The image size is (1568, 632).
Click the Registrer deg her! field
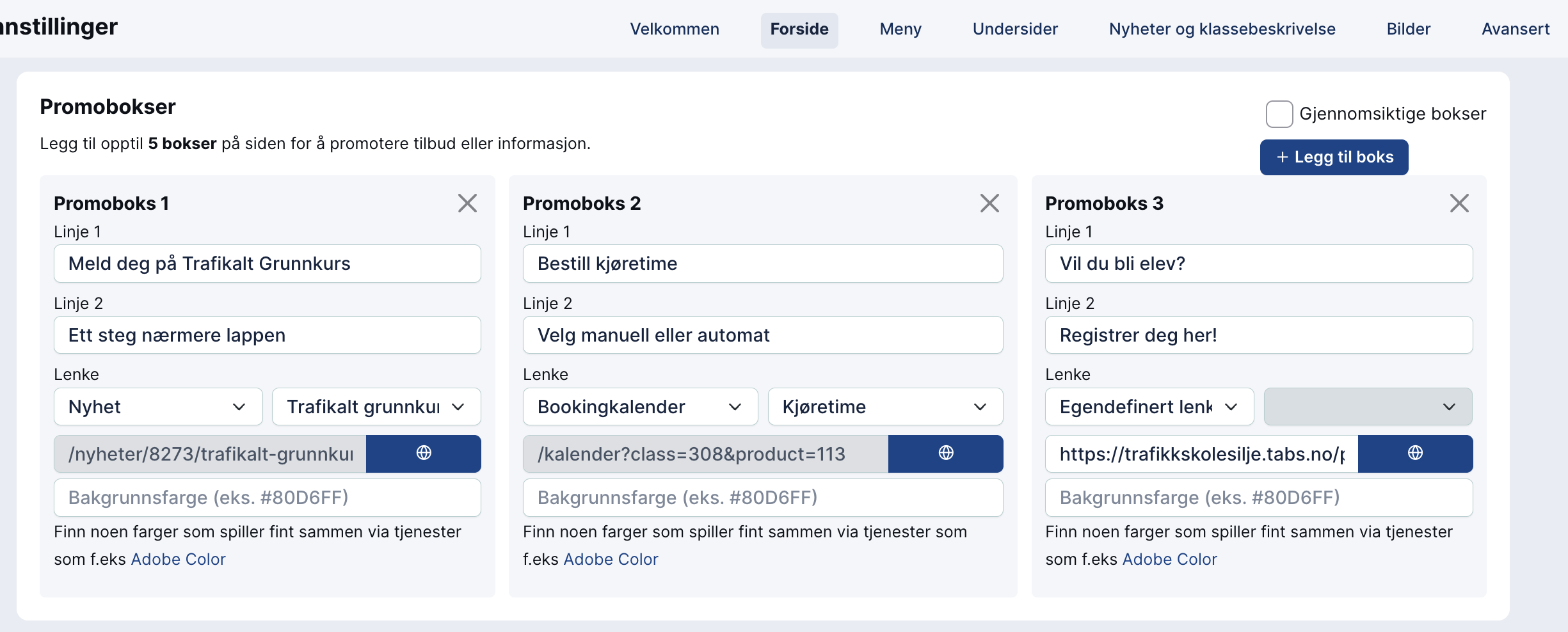pos(1259,335)
